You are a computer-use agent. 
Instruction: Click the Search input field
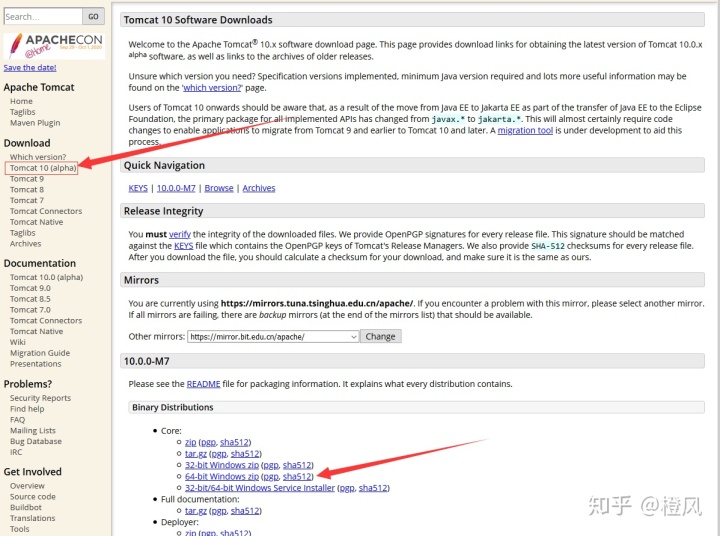pos(43,17)
